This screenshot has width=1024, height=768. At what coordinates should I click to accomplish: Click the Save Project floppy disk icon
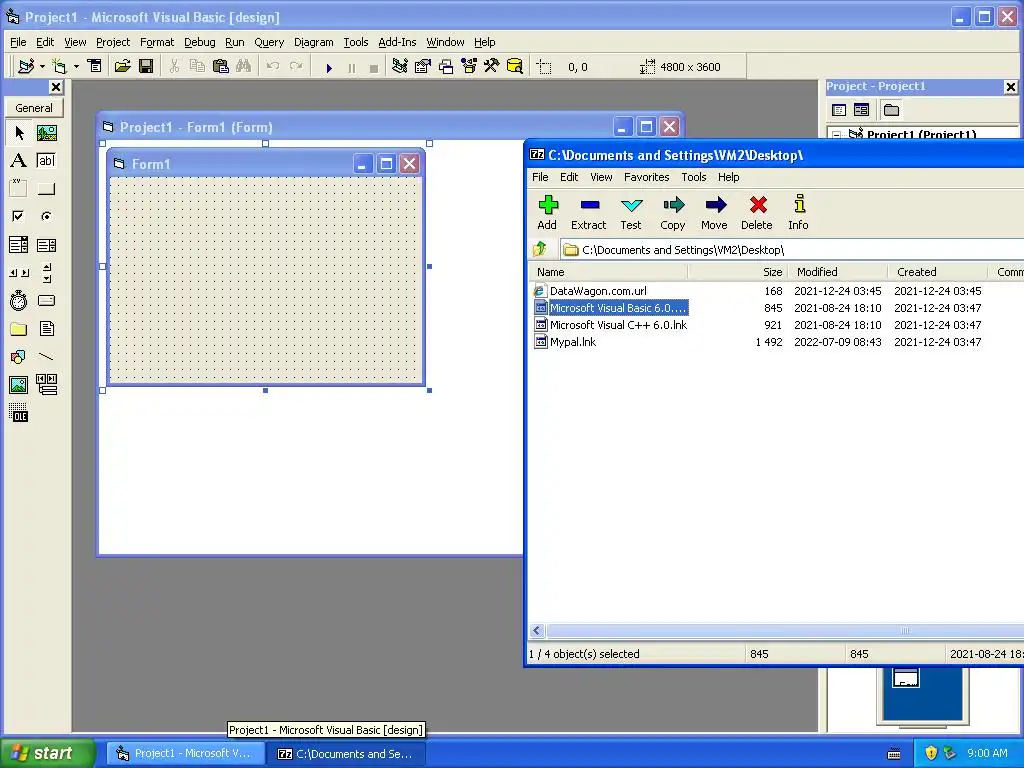click(146, 67)
